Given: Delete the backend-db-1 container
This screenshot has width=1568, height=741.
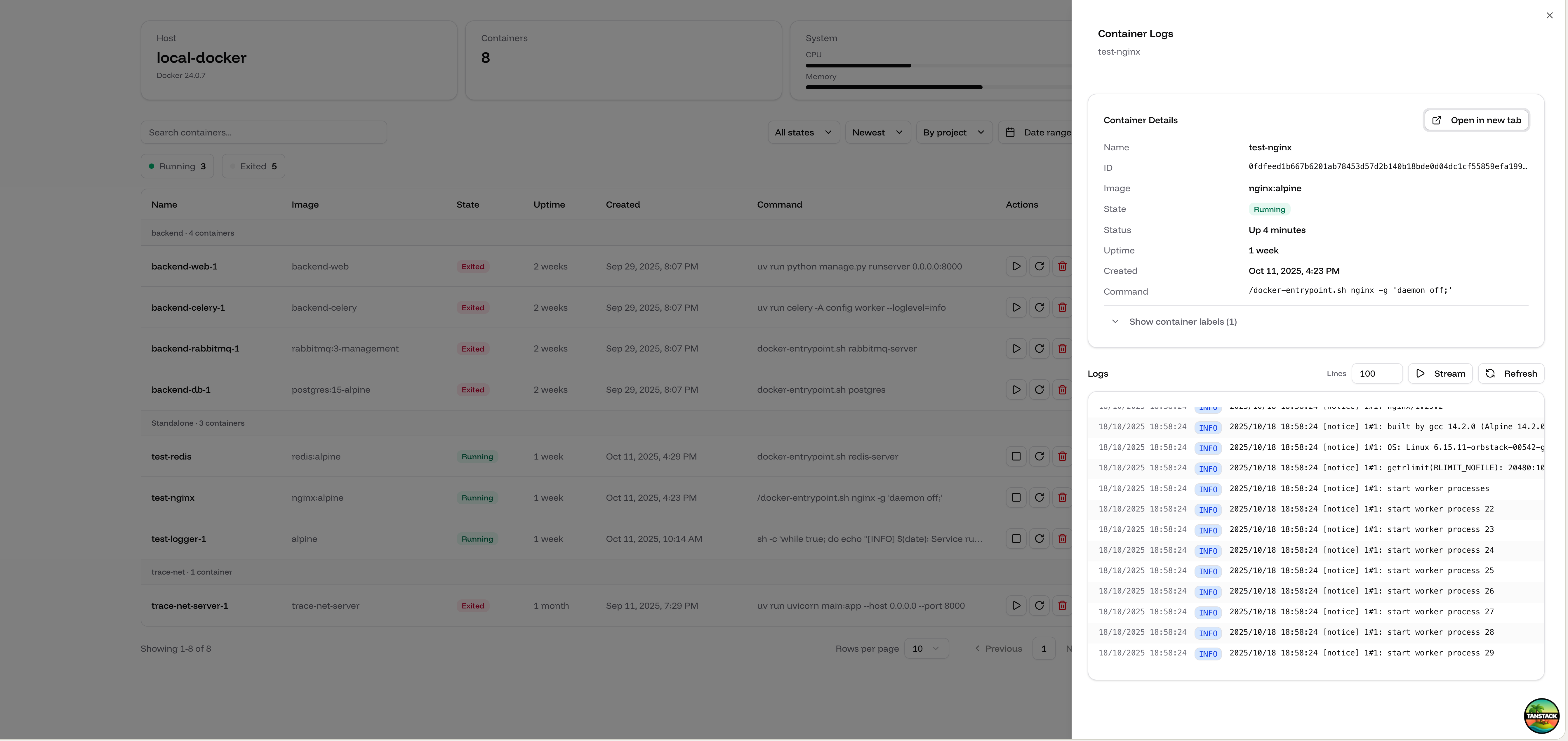Looking at the screenshot, I should point(1062,390).
